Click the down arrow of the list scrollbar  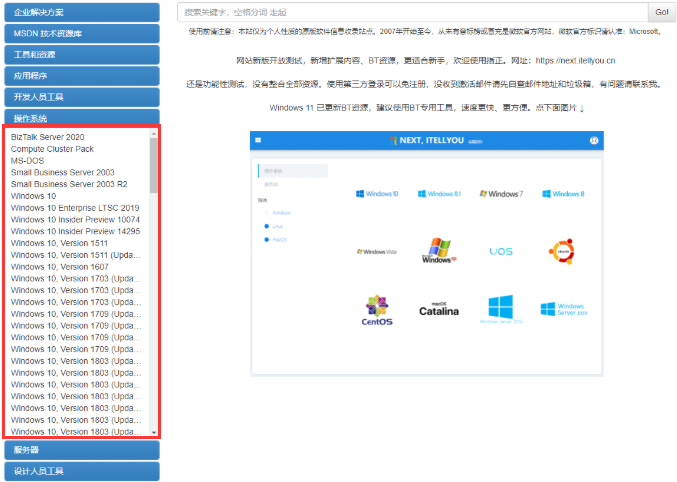(154, 432)
